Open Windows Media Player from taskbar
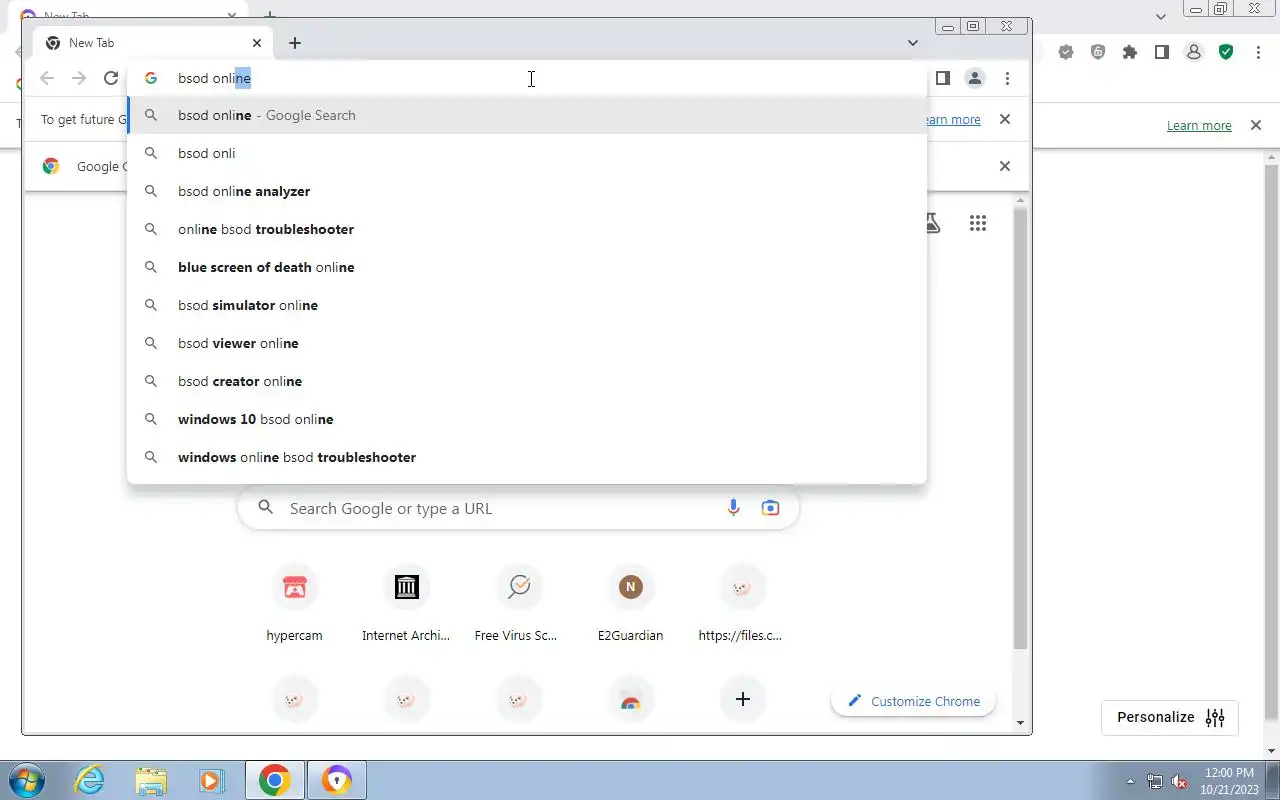Viewport: 1280px width, 800px height. point(211,780)
